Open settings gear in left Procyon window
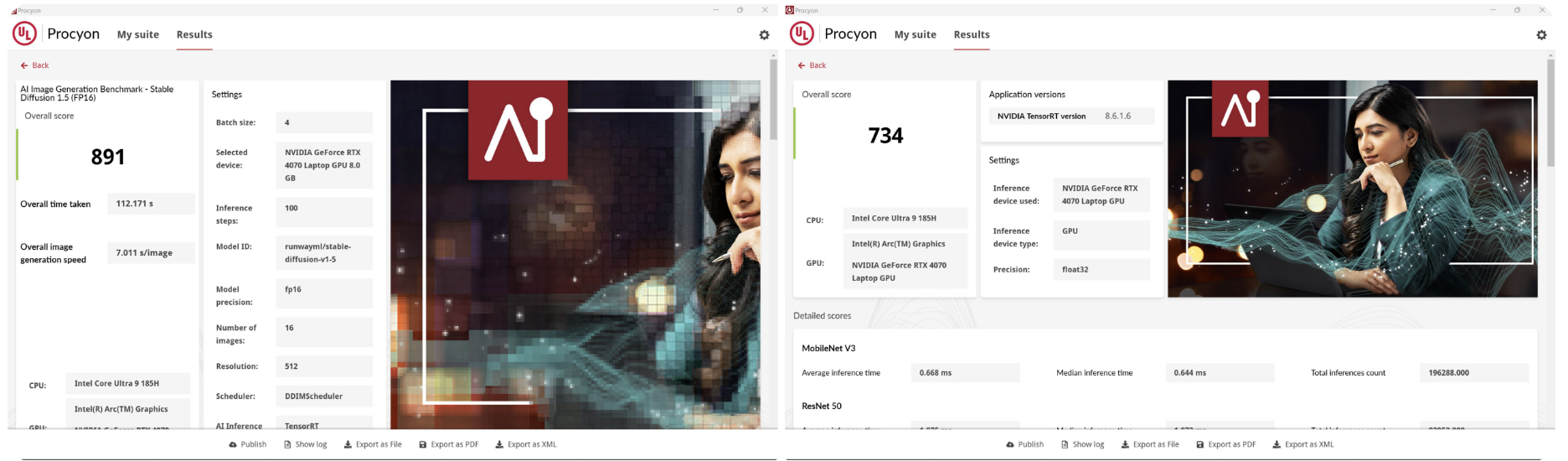This screenshot has width=1568, height=461. (x=764, y=35)
